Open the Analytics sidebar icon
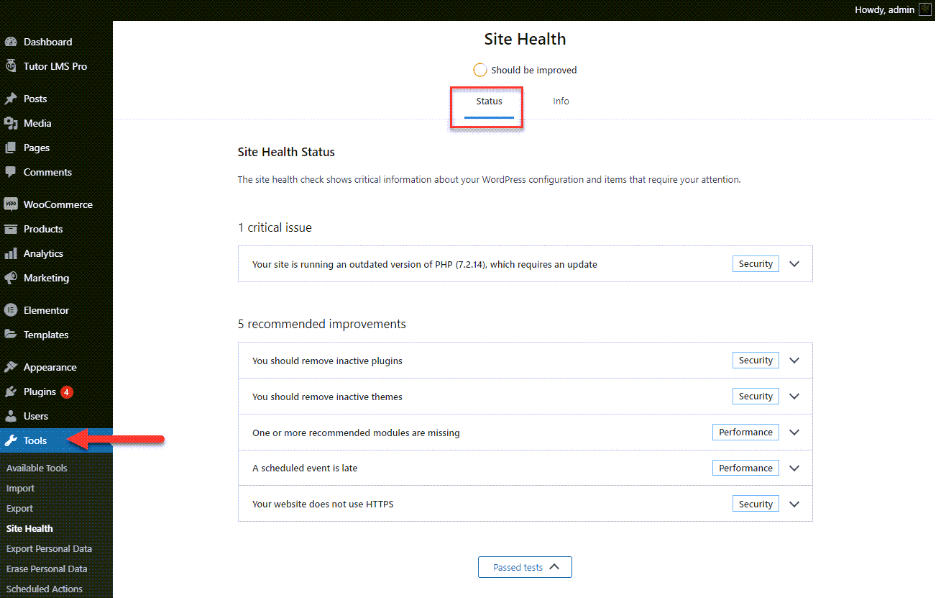 coord(13,253)
